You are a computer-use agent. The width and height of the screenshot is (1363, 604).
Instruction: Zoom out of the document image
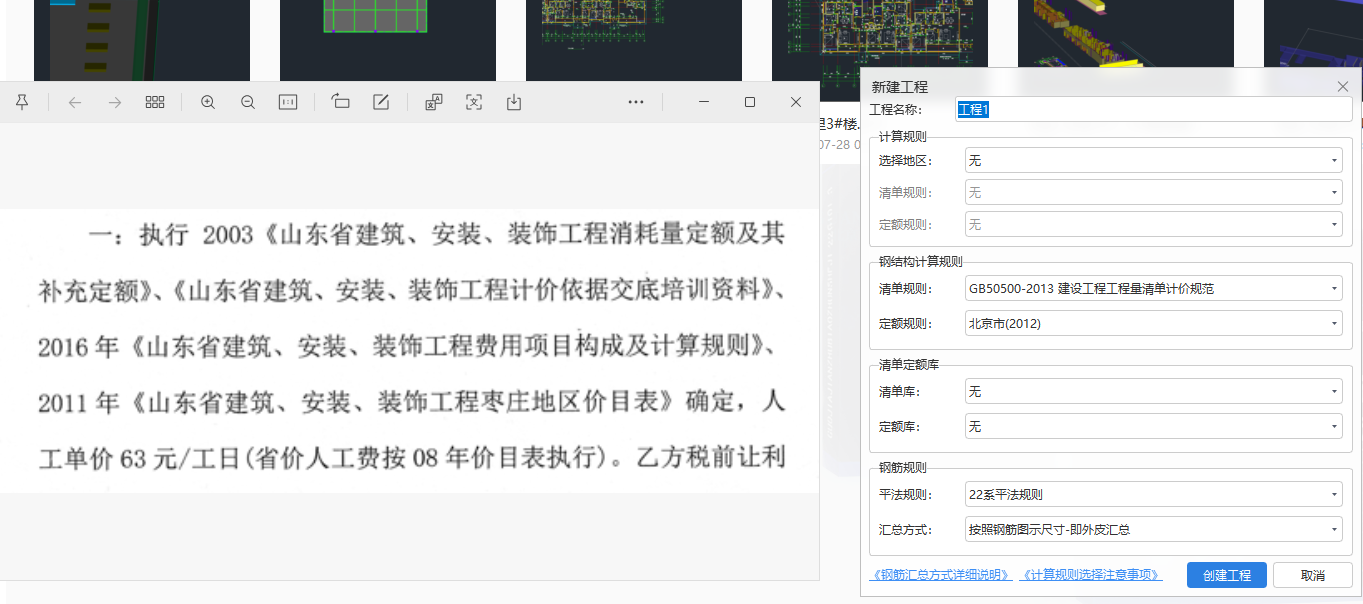[247, 102]
